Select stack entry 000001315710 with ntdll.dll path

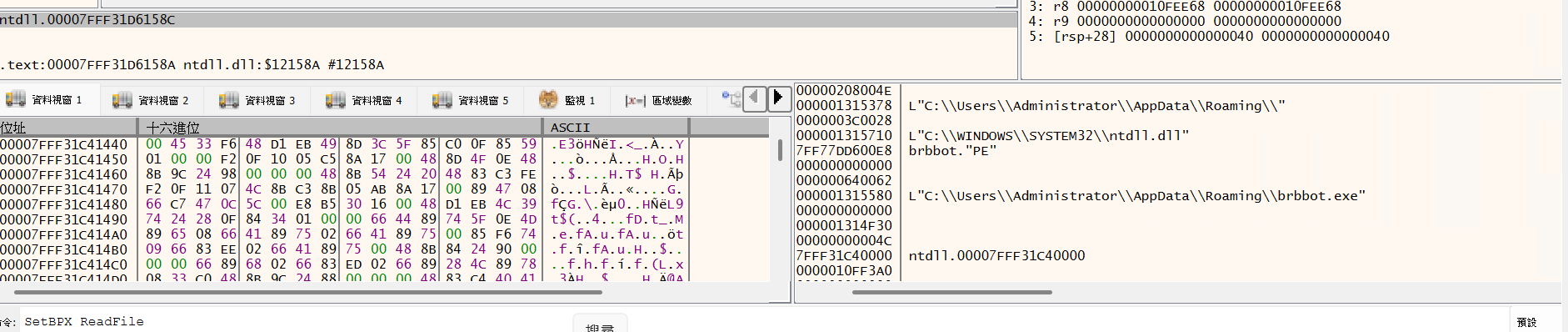(x=844, y=136)
